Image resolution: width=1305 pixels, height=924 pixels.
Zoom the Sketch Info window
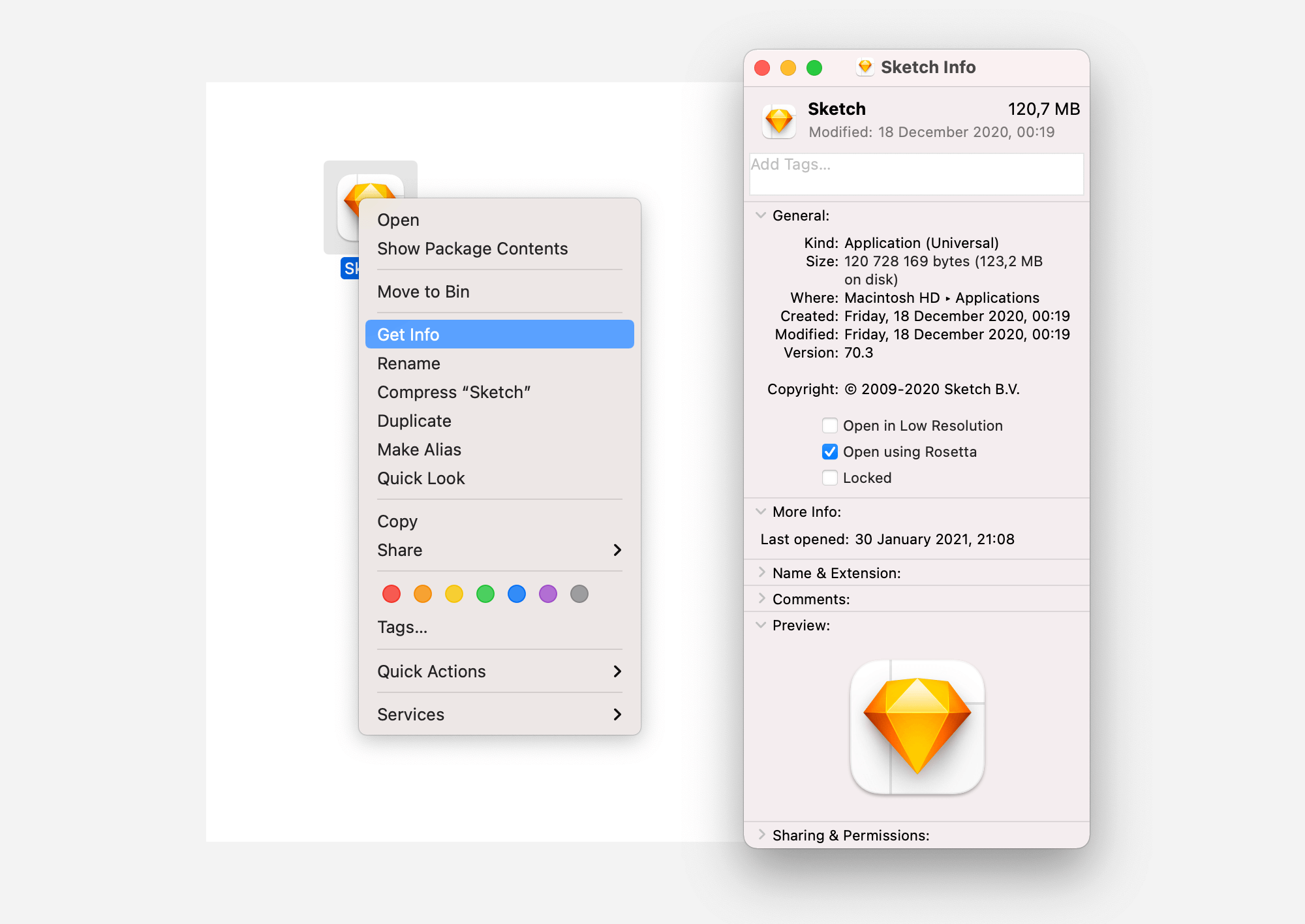point(814,68)
